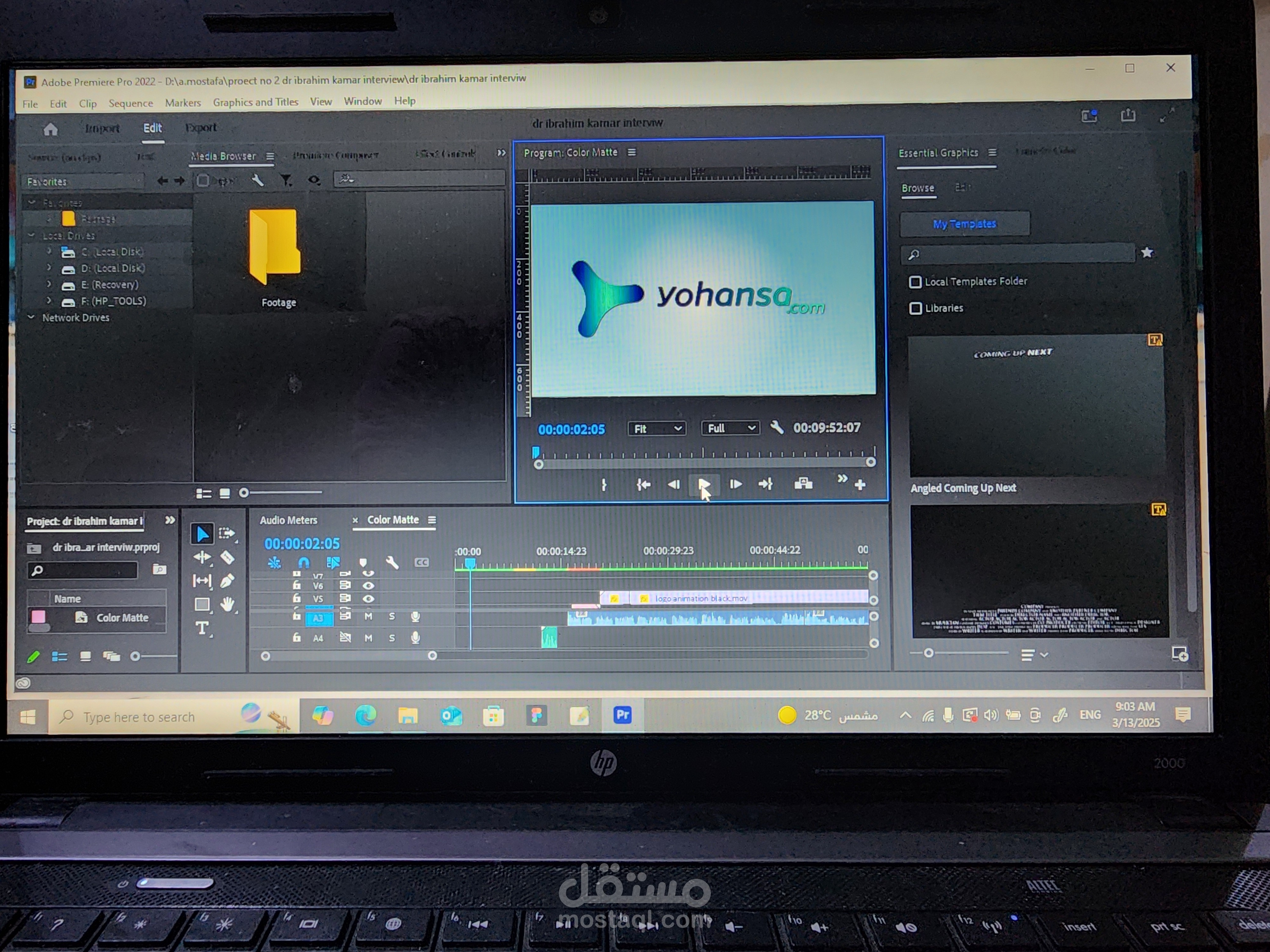Toggle V5 track output eye
1270x952 pixels.
pos(369,598)
